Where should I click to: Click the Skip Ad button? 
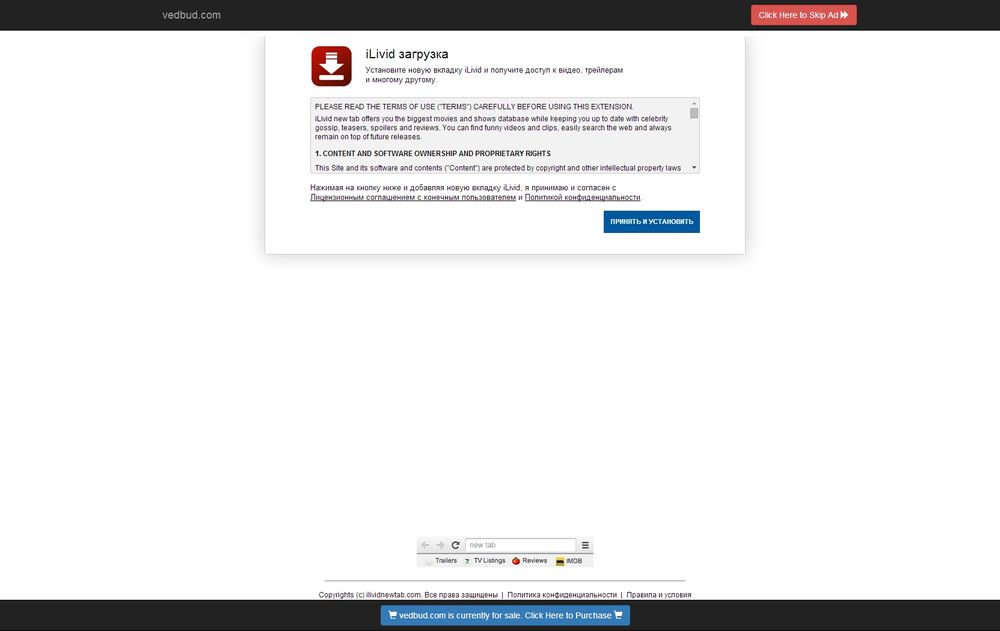(804, 15)
